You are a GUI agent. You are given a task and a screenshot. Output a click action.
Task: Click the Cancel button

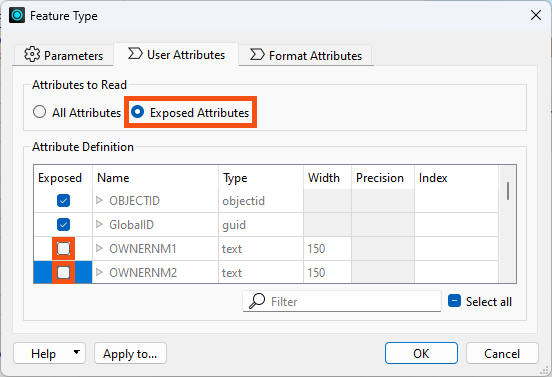click(502, 353)
